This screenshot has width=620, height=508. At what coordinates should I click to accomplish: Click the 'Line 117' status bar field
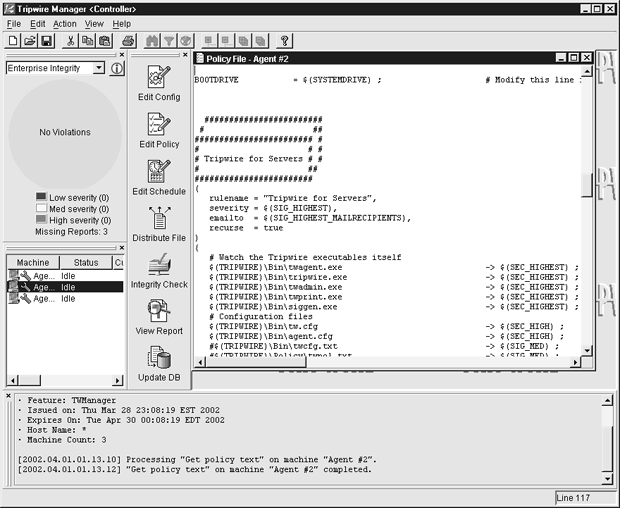tap(584, 498)
